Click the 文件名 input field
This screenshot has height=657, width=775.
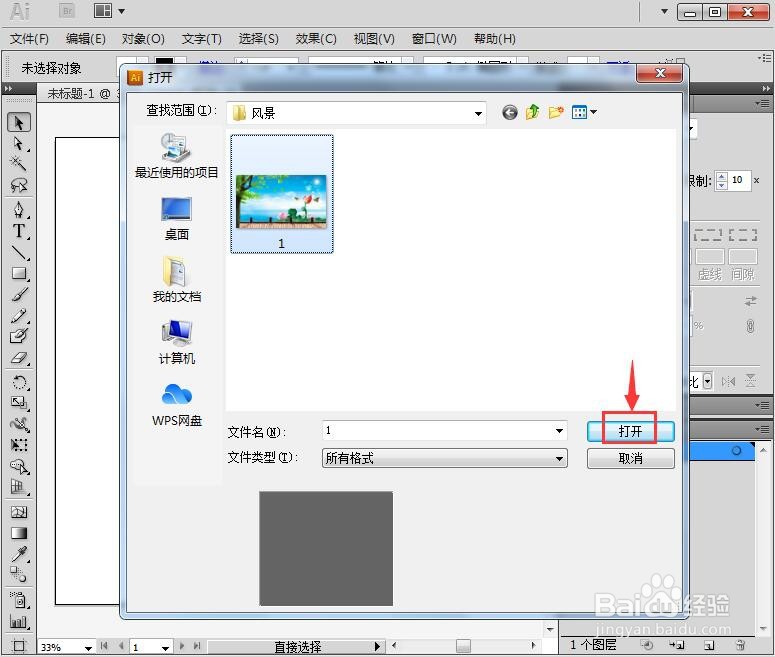coord(444,431)
